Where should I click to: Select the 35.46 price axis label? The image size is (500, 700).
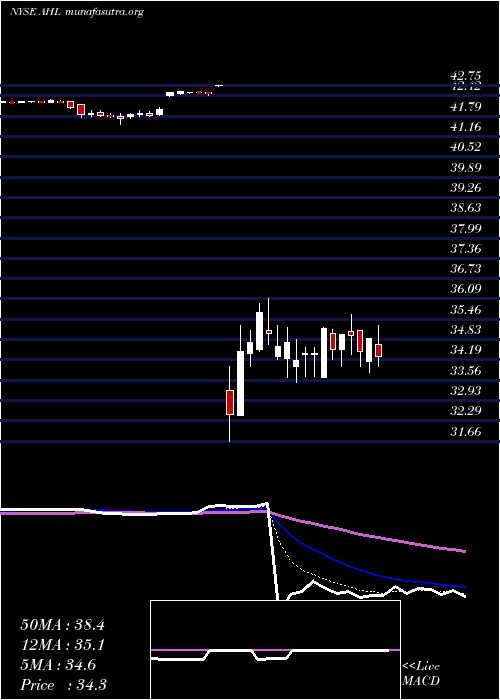tap(466, 309)
